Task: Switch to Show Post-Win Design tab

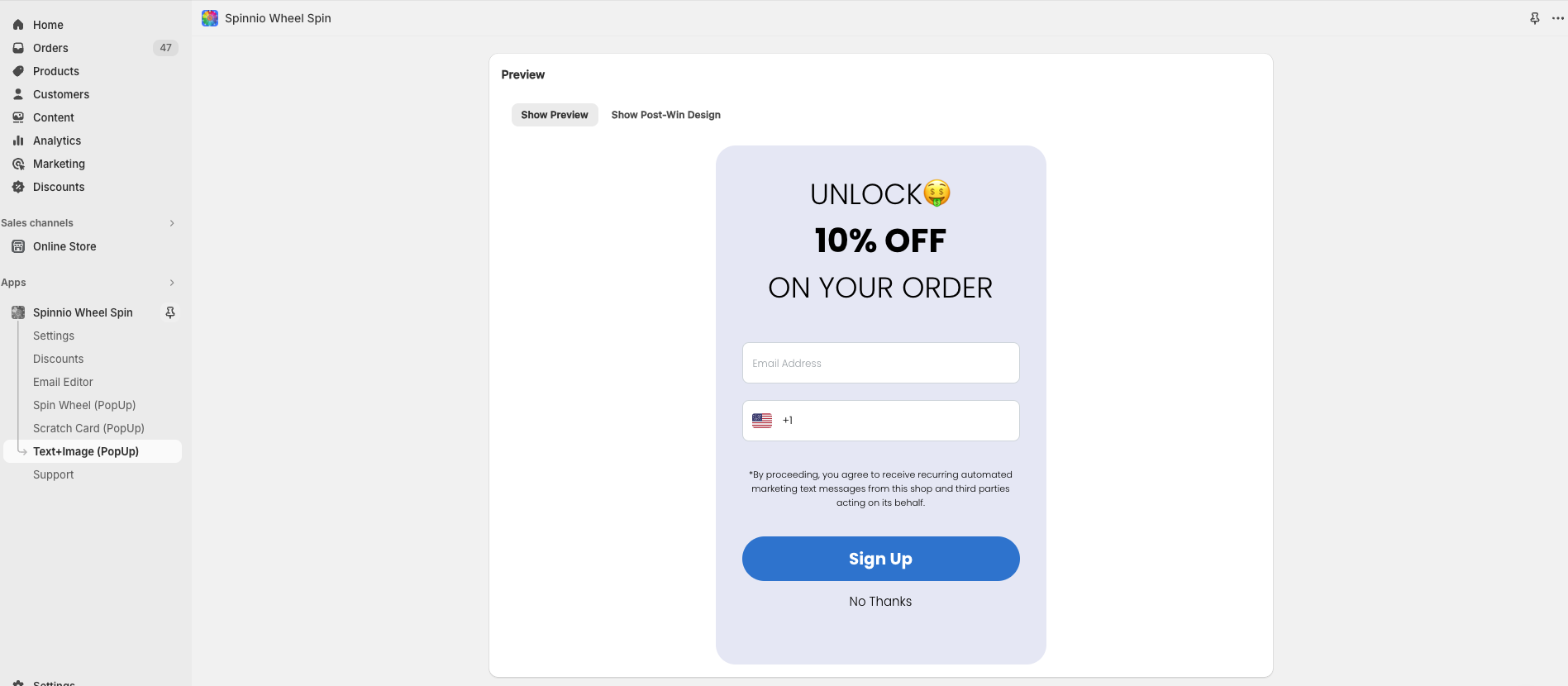Action: coord(666,115)
